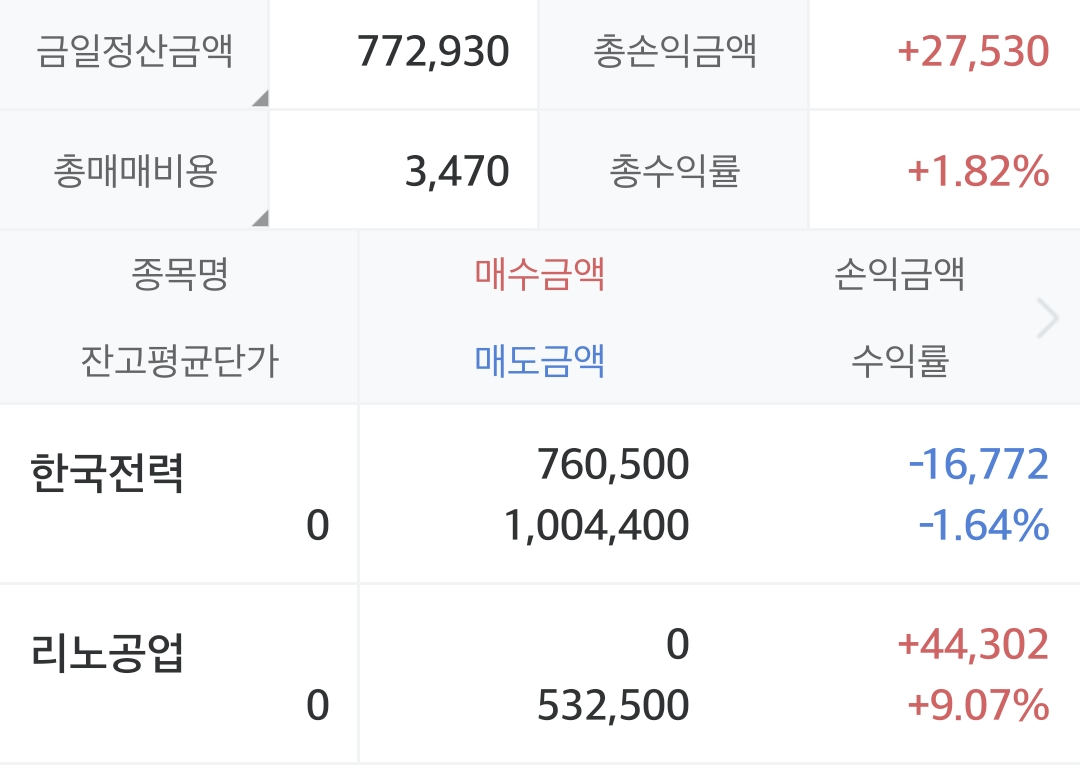Select the 매도금액 column header

[x=539, y=360]
